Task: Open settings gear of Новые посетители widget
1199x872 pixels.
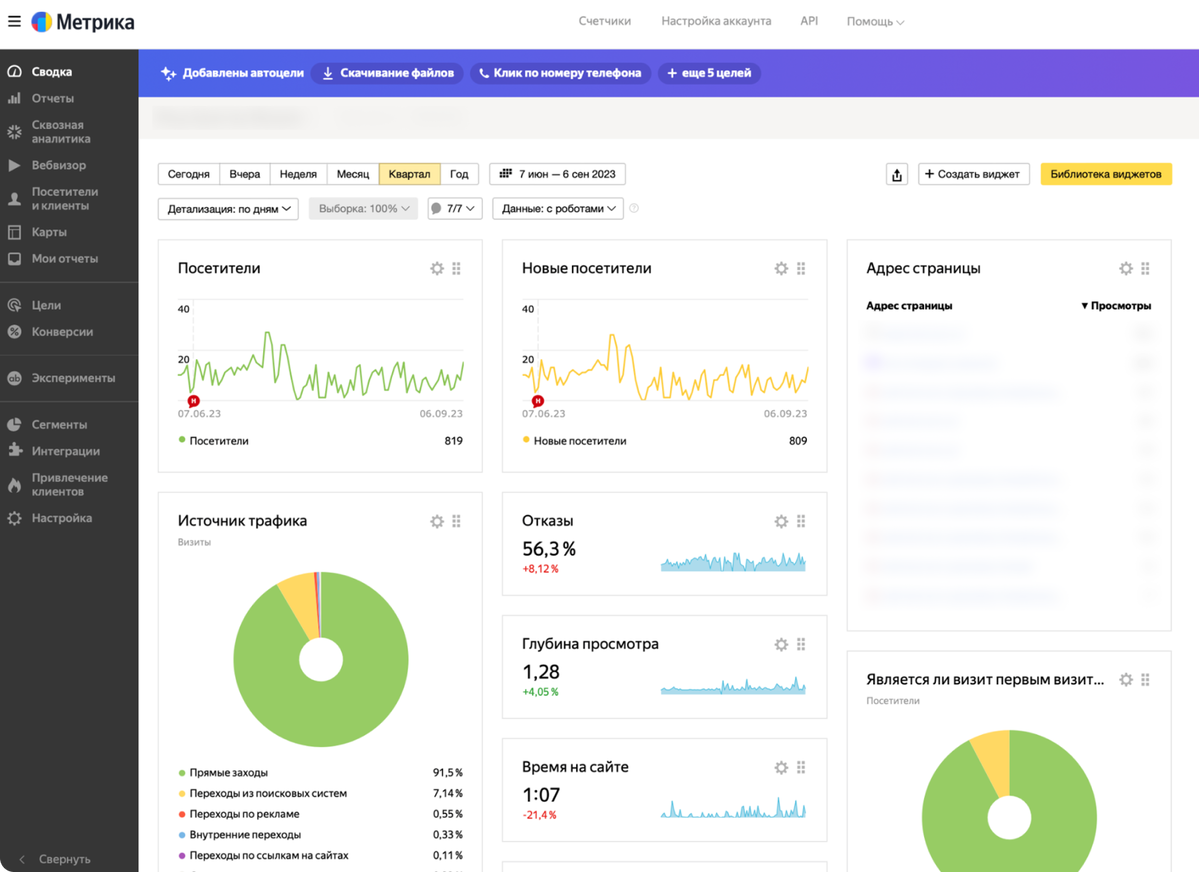Action: pos(781,268)
